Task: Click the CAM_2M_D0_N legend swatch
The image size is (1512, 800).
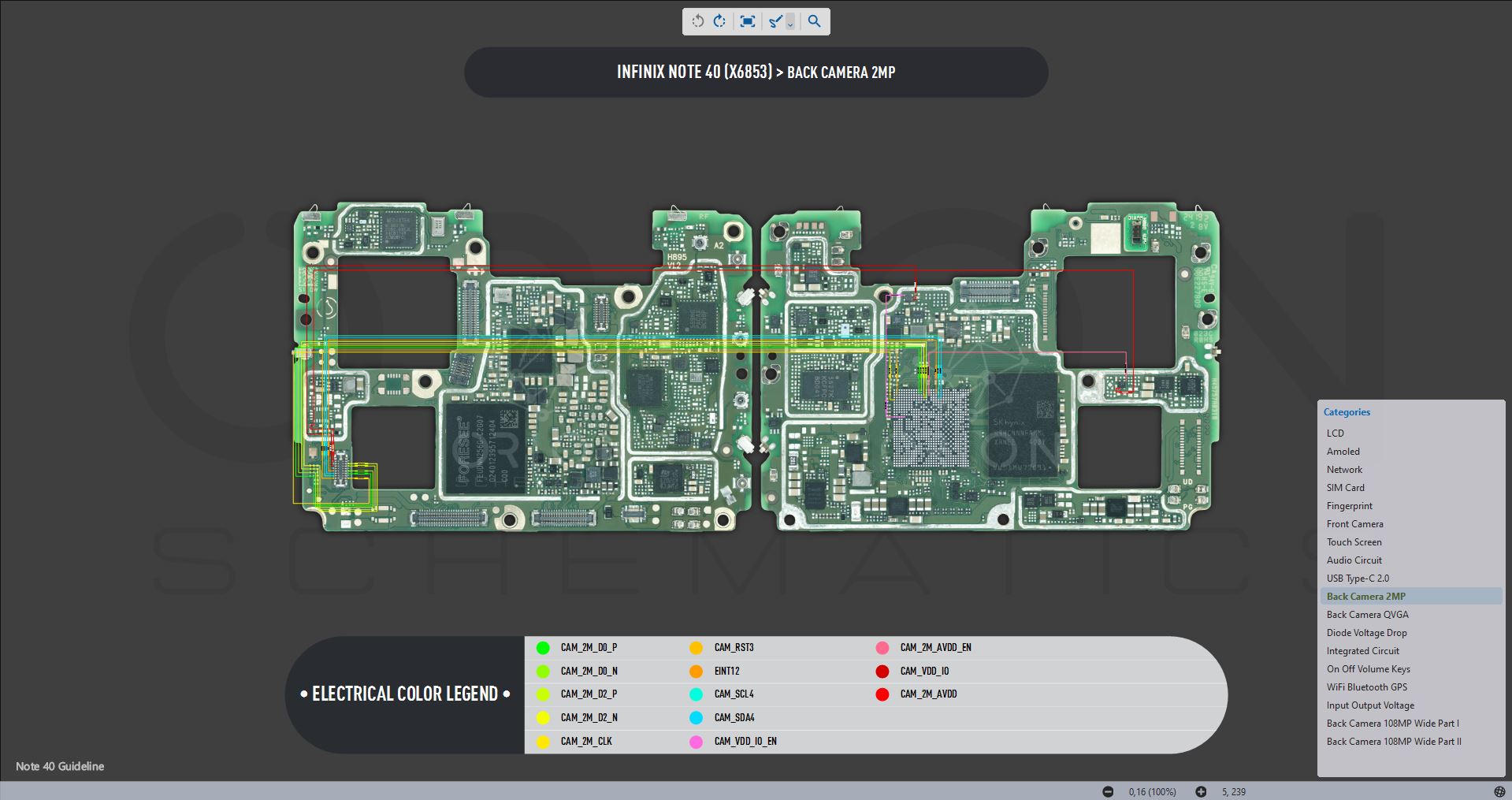Action: point(543,672)
